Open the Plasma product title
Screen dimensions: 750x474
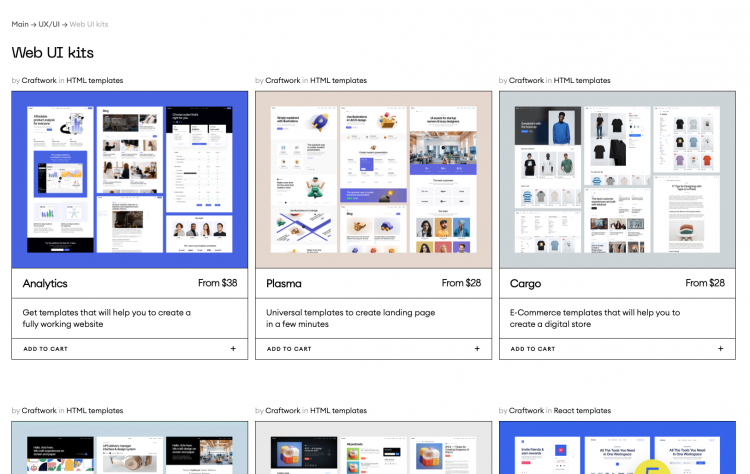tap(284, 284)
